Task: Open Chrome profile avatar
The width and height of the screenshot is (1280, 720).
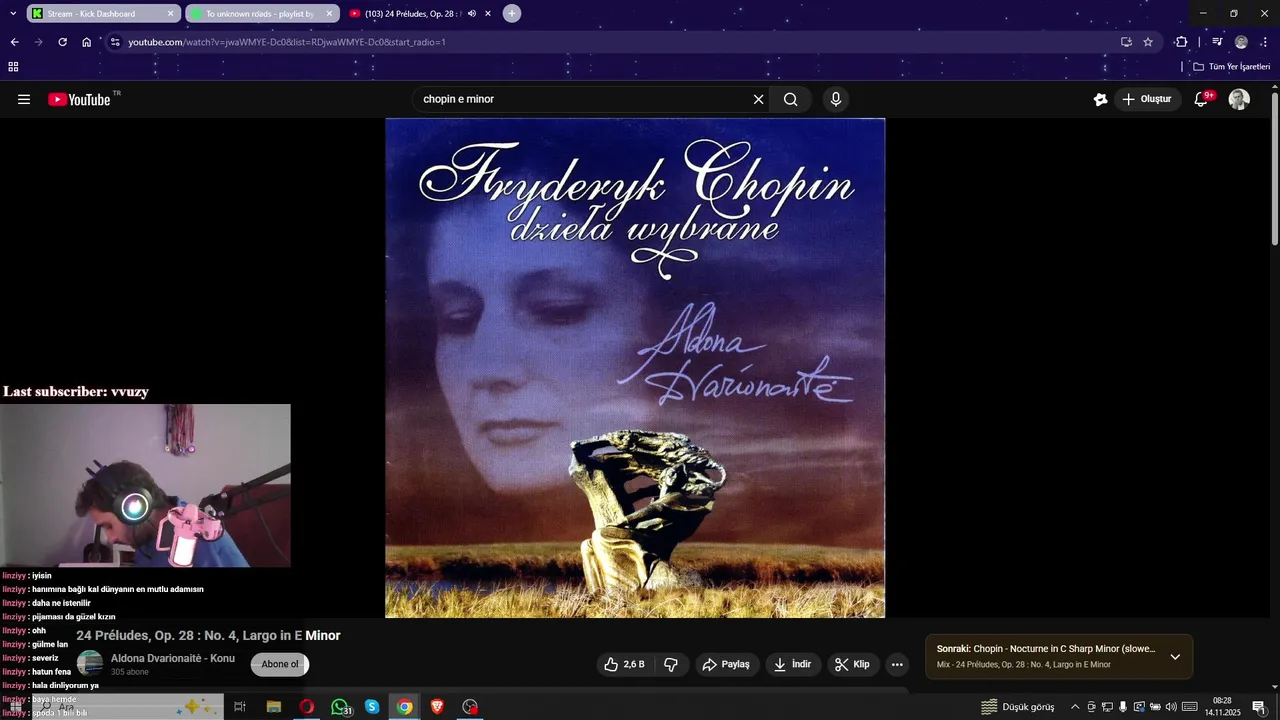Action: 1241,42
